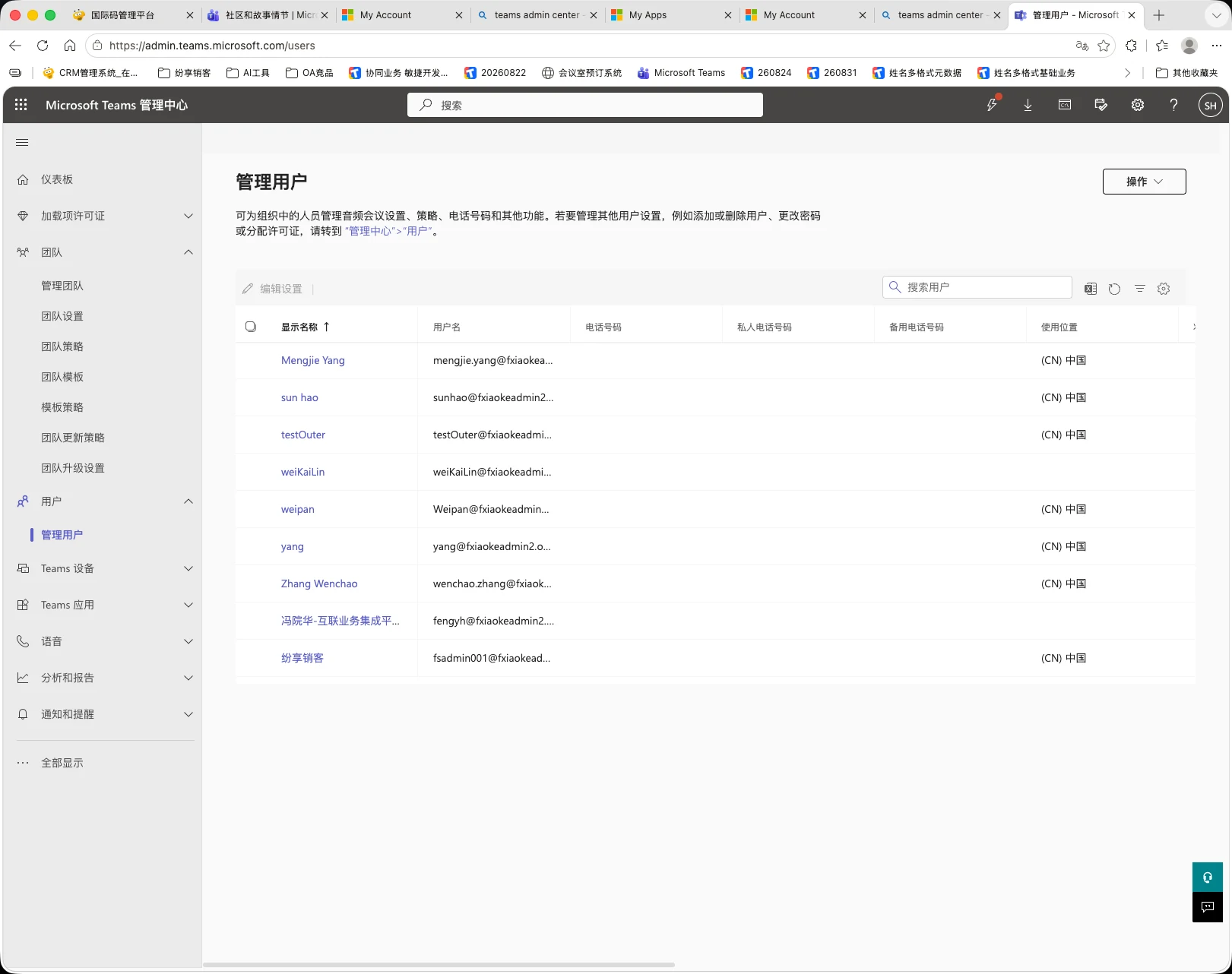Follow the 管理中心 > 用户 link
The image size is (1232, 974).
coord(388,231)
